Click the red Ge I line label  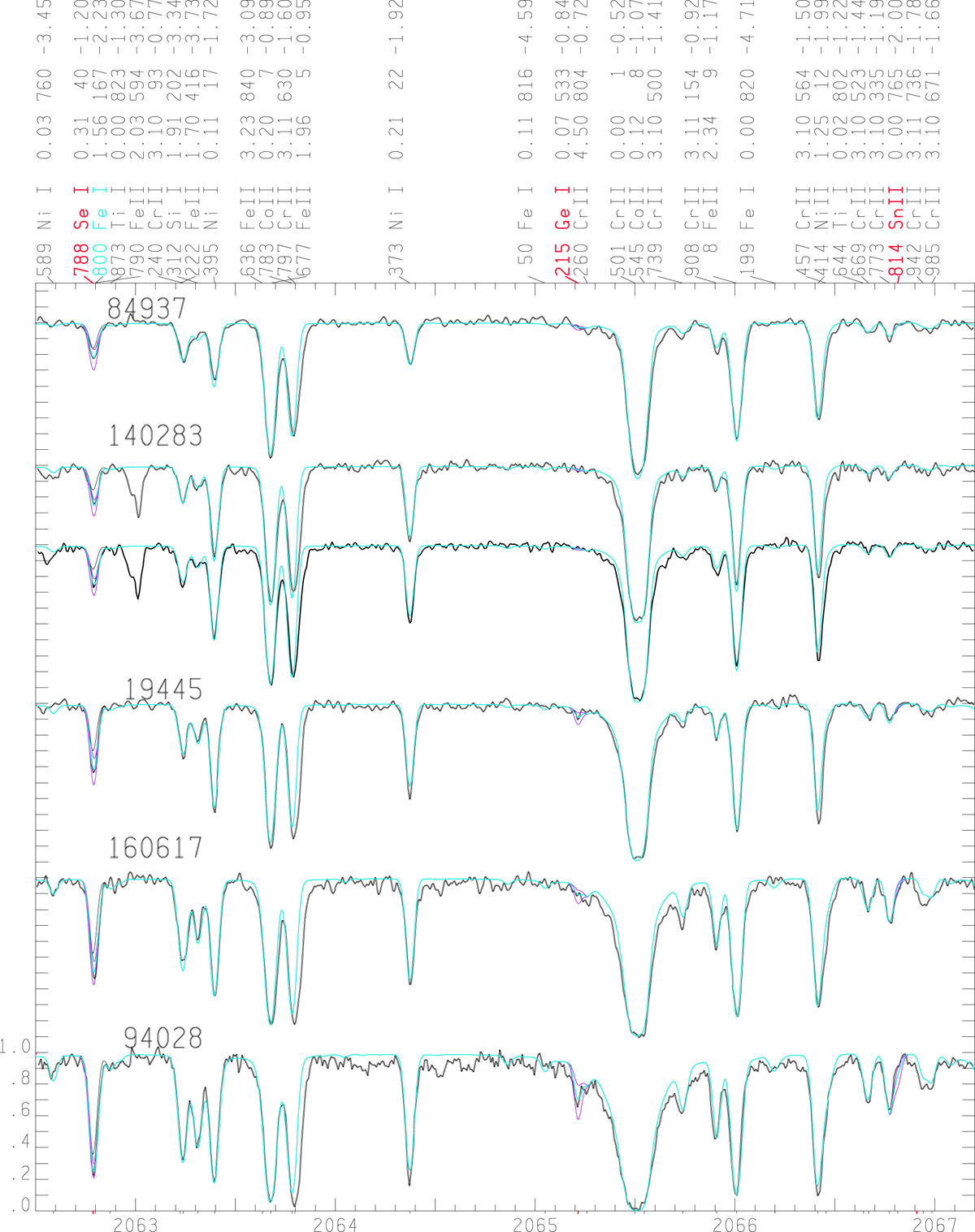coord(562,206)
